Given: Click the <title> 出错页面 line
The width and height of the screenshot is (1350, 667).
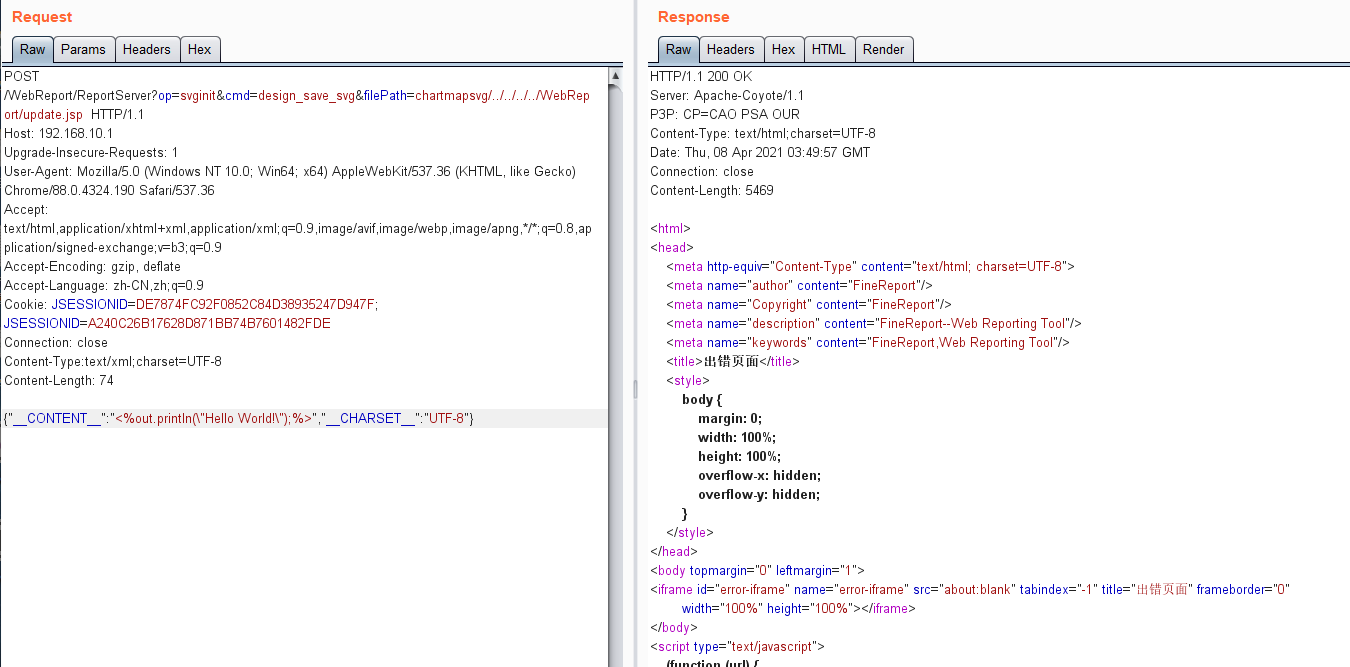Looking at the screenshot, I should point(733,361).
